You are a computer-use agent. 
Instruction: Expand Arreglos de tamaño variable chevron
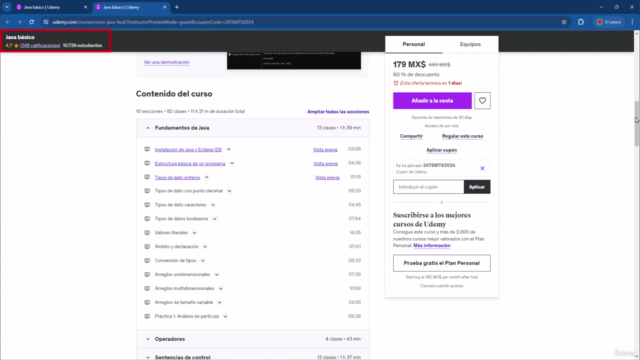click(220, 302)
